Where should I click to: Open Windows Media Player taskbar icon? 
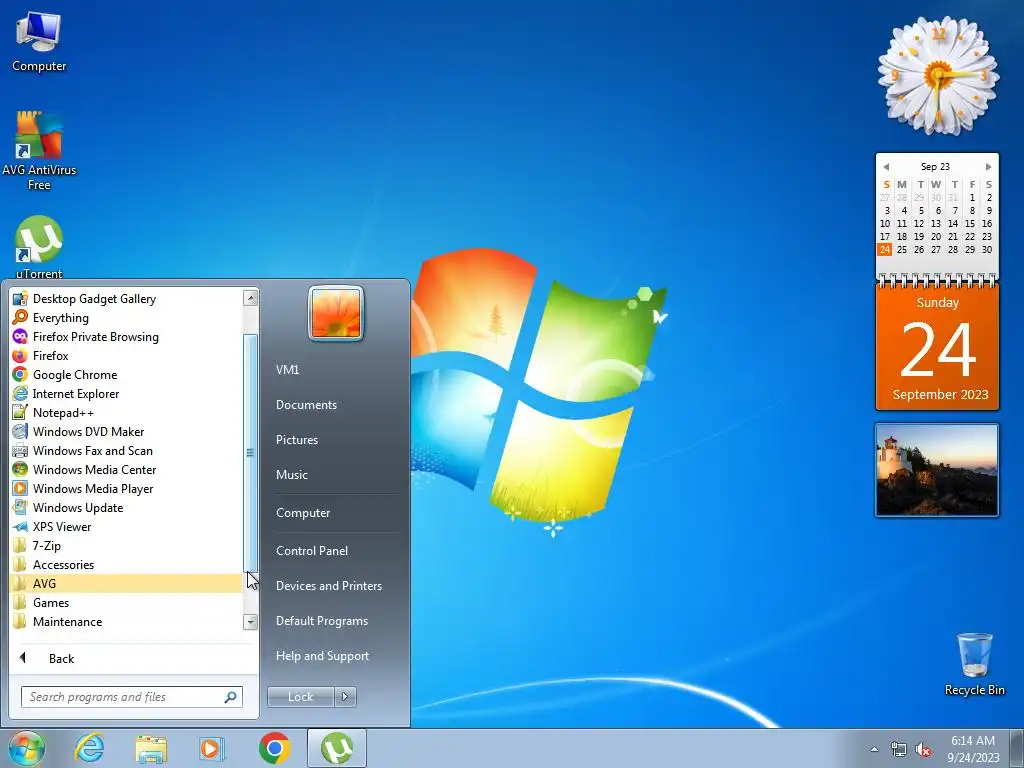click(x=211, y=748)
